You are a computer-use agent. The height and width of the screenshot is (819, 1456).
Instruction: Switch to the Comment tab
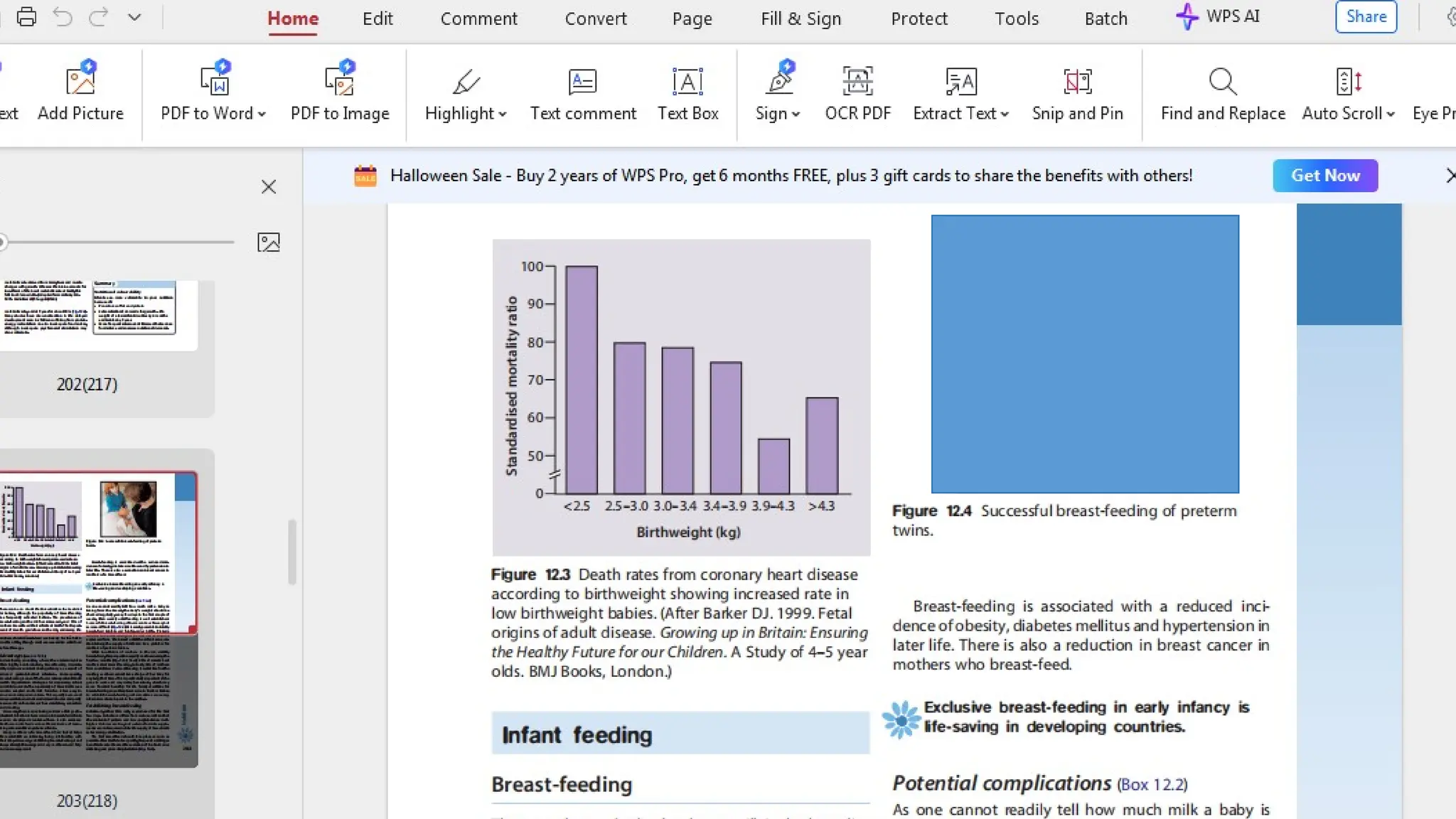click(x=478, y=18)
